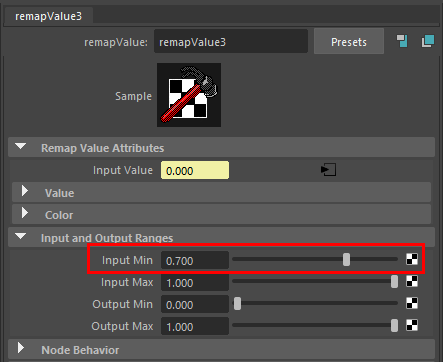Click checker map button for Output Min

coord(412,303)
